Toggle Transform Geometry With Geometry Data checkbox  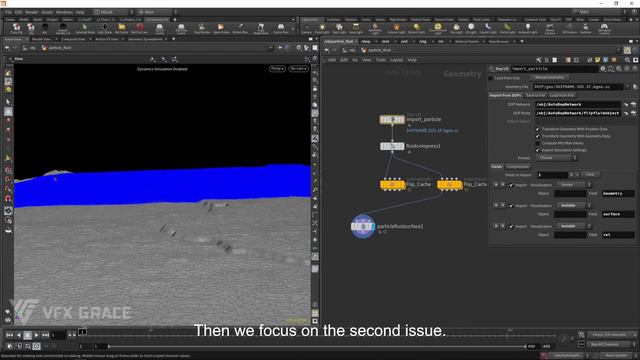tap(538, 136)
